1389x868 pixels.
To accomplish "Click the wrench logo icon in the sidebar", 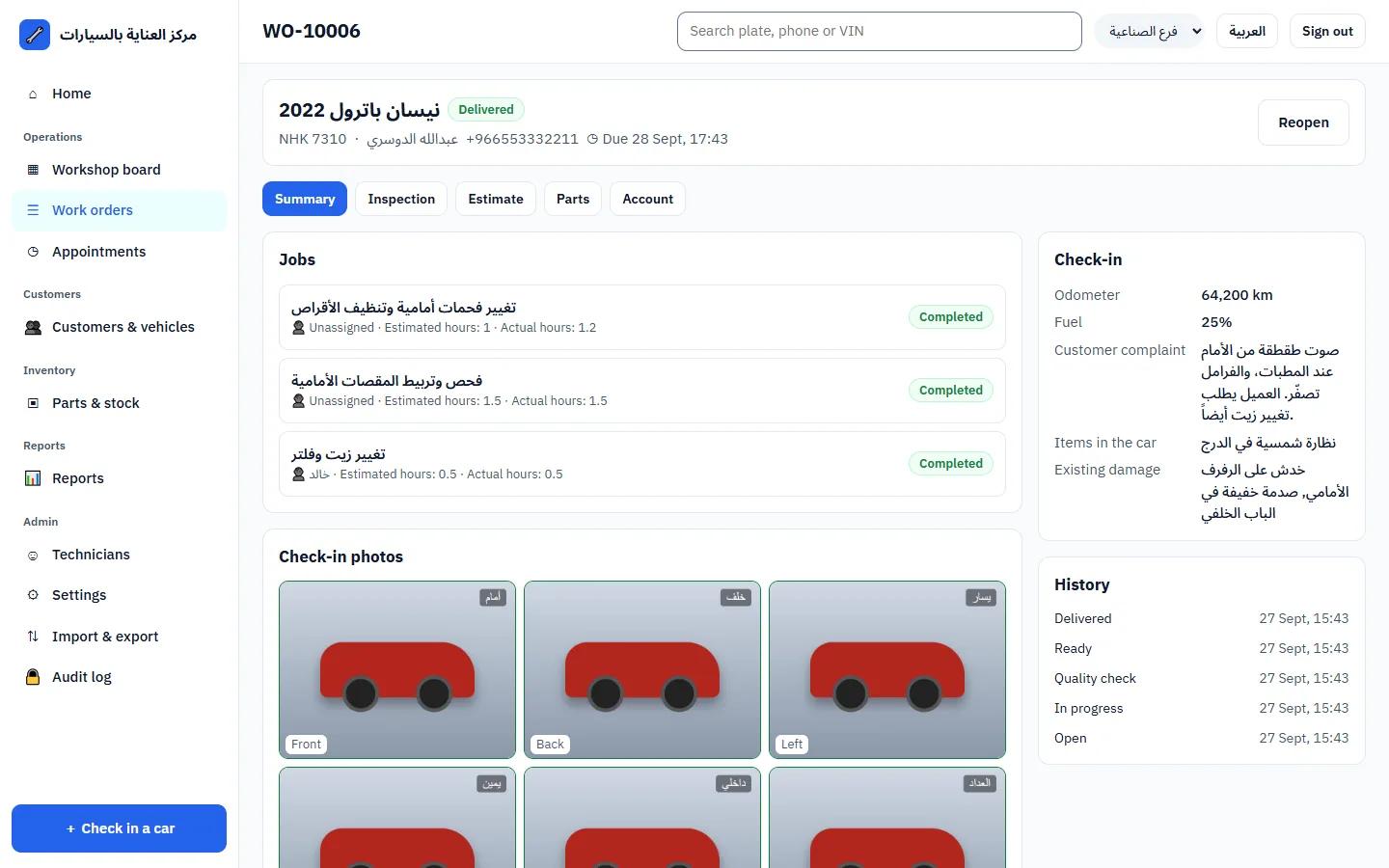I will pyautogui.click(x=35, y=35).
